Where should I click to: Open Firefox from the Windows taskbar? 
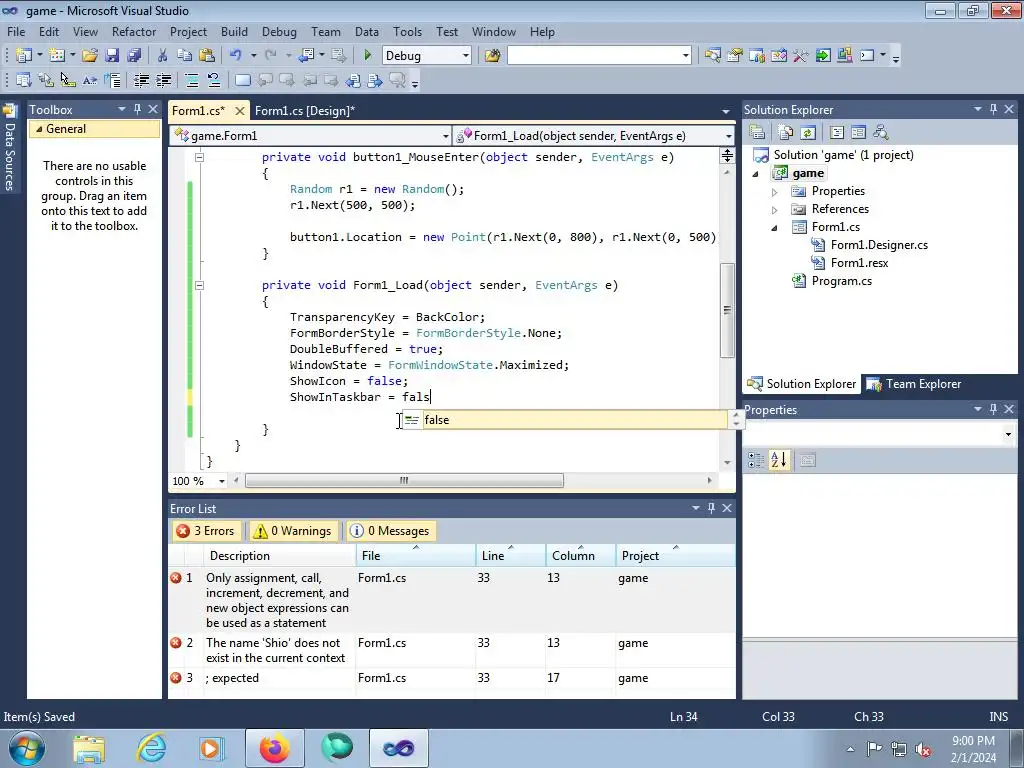point(275,748)
